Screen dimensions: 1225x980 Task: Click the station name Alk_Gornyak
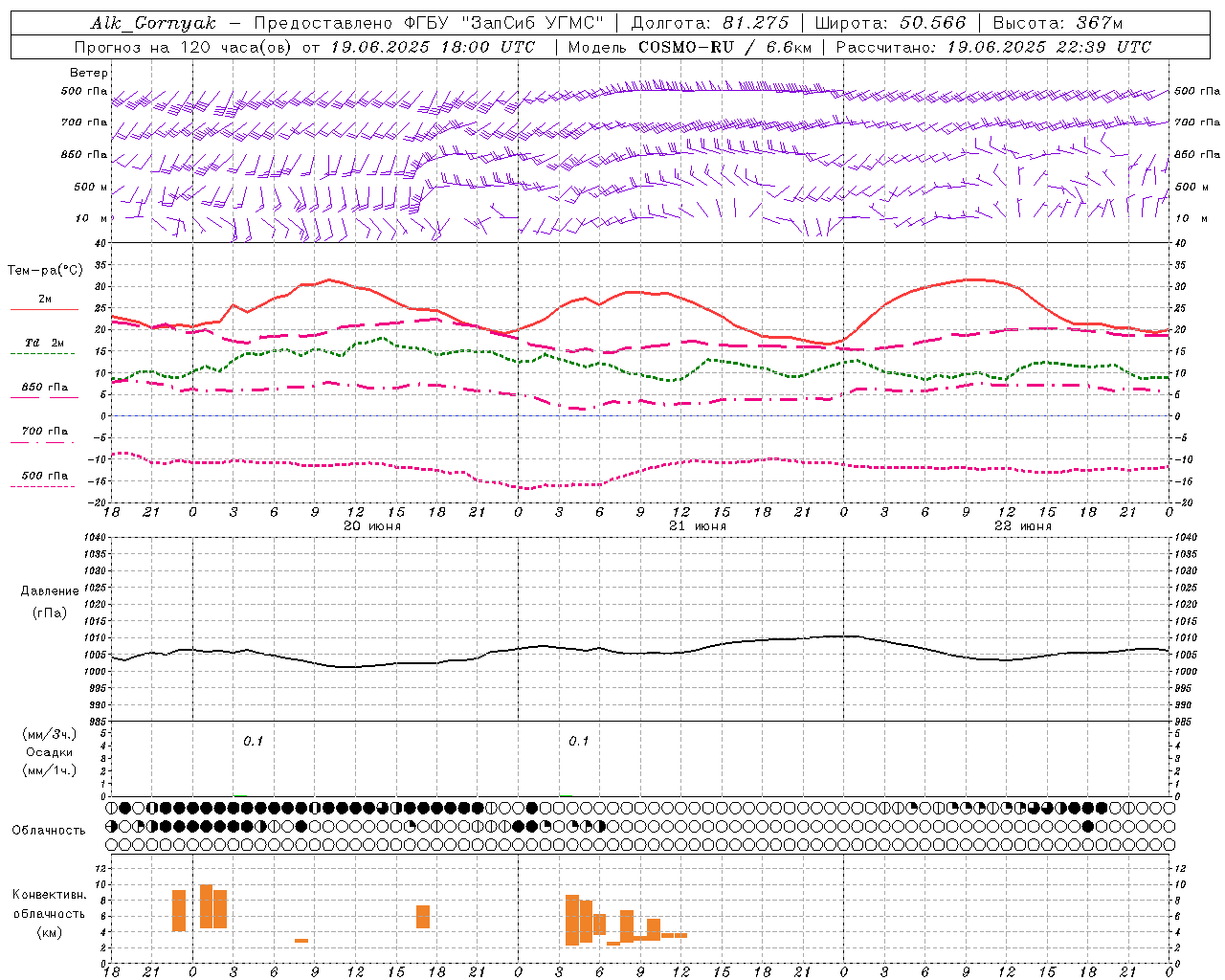[x=153, y=23]
